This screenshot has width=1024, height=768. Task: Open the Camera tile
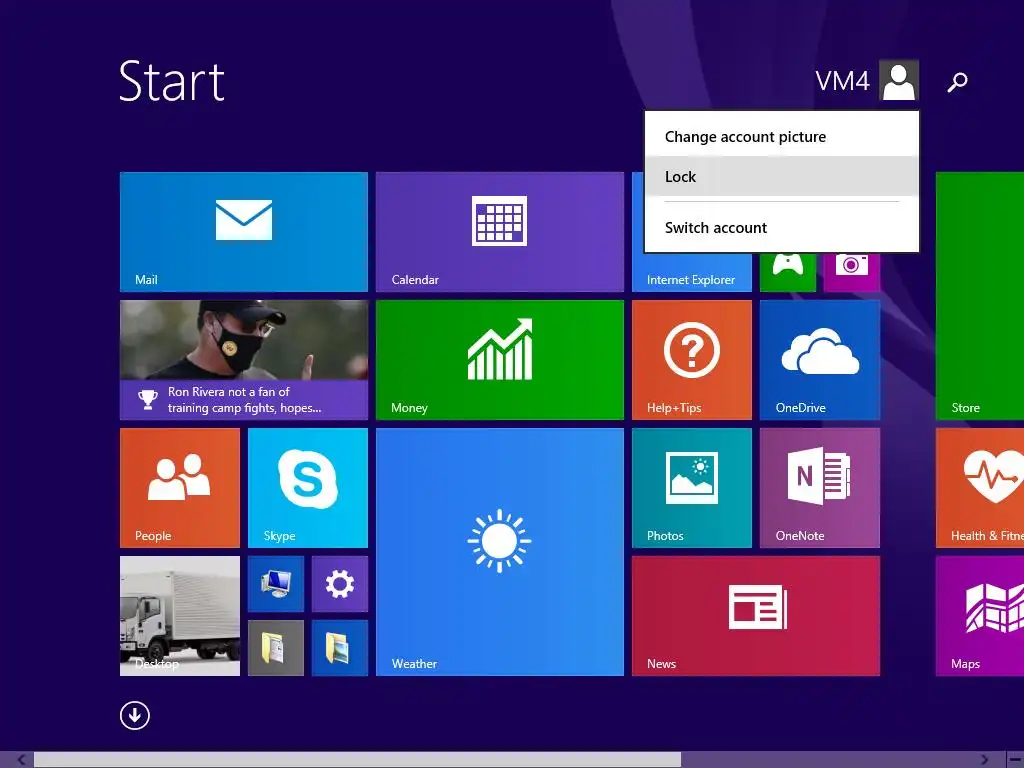[x=852, y=272]
